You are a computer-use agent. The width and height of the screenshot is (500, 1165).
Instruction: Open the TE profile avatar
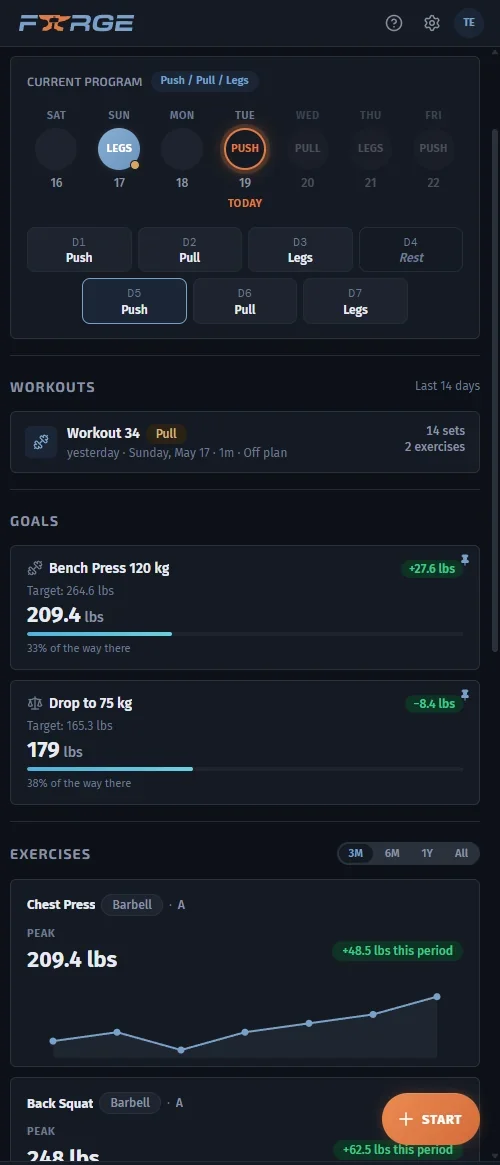(469, 23)
